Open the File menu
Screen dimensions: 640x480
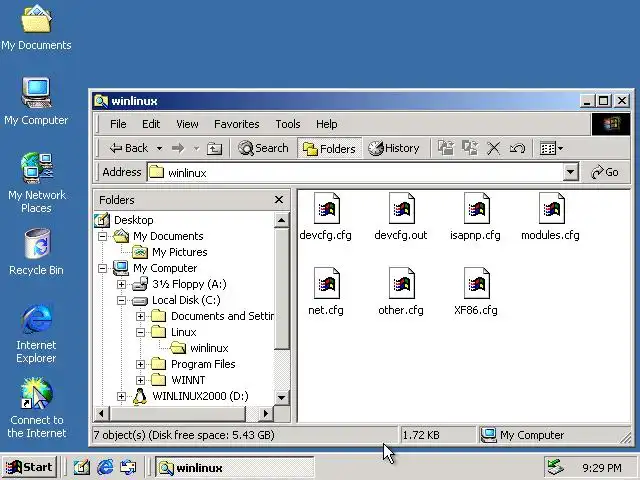(118, 124)
